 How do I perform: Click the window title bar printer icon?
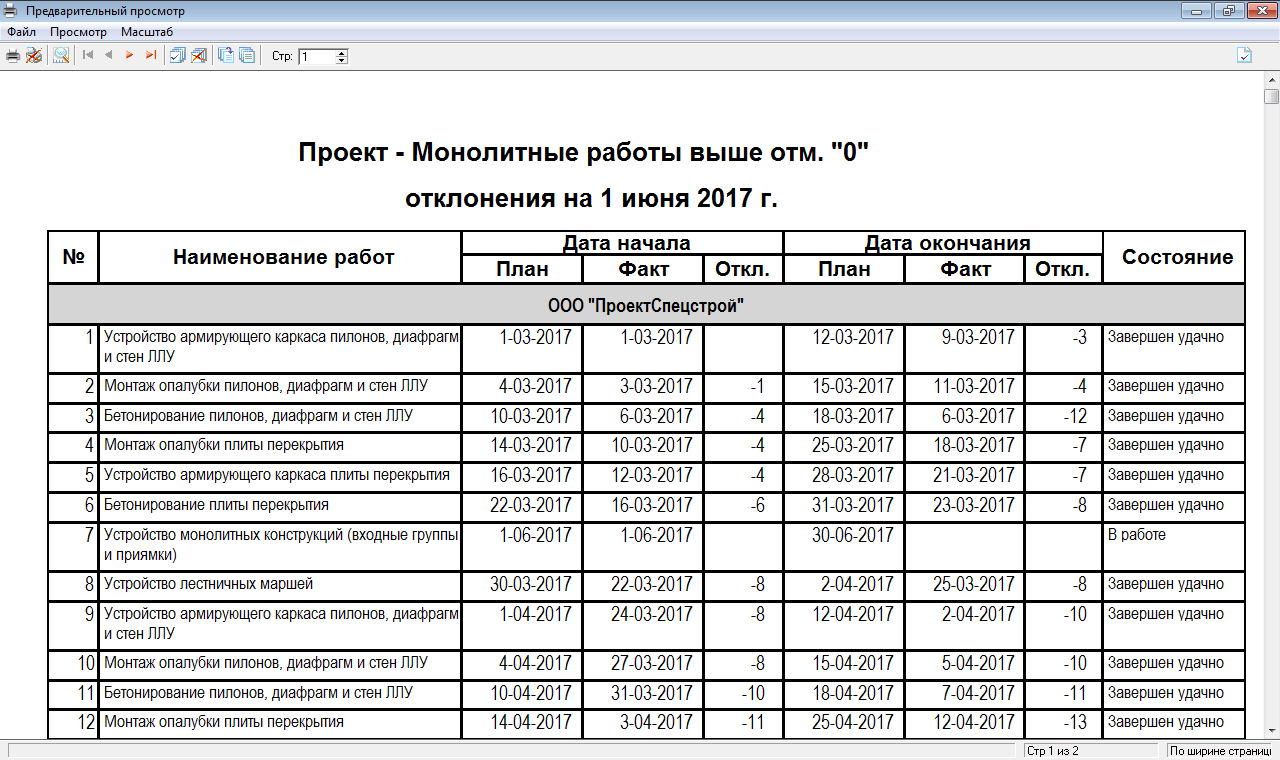[11, 11]
